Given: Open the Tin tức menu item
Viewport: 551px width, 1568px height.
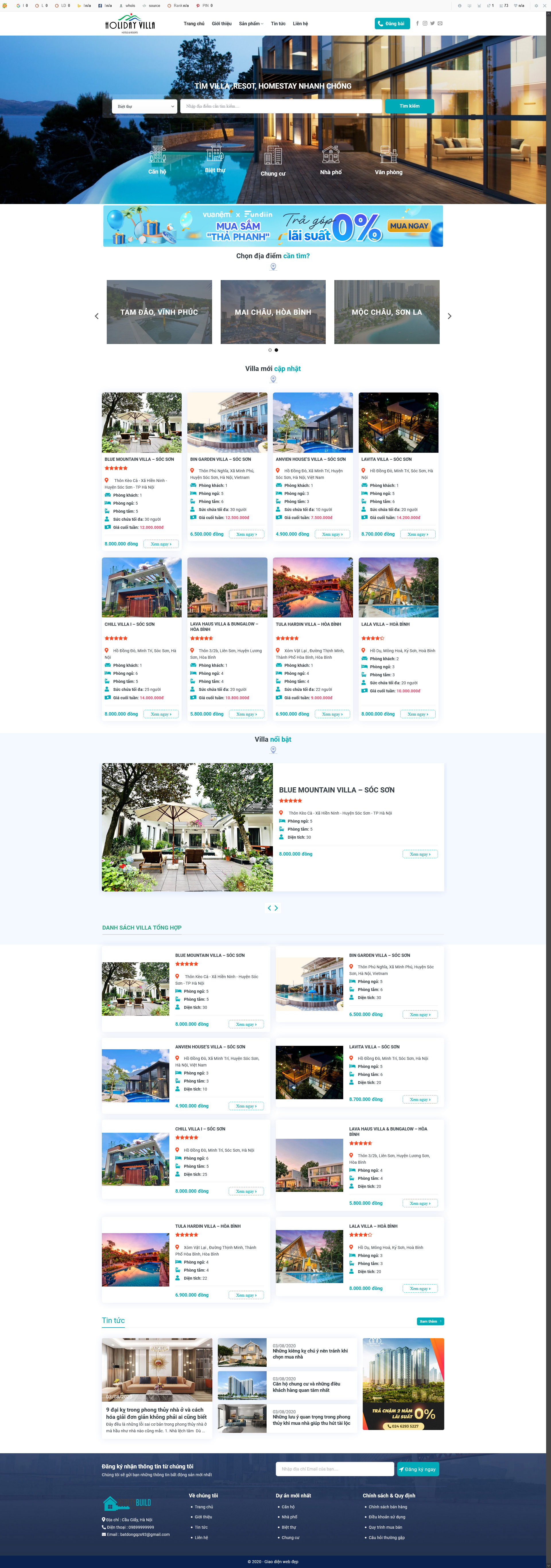Looking at the screenshot, I should (278, 24).
